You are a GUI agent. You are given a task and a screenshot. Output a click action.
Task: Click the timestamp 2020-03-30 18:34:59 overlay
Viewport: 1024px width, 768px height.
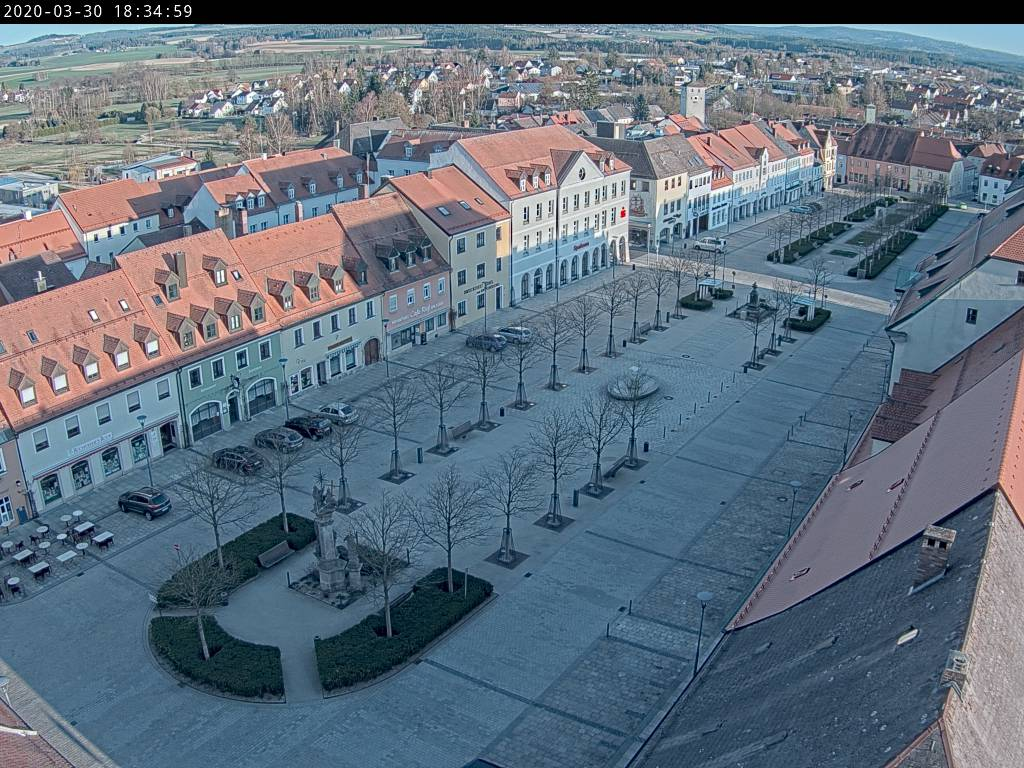click(97, 11)
